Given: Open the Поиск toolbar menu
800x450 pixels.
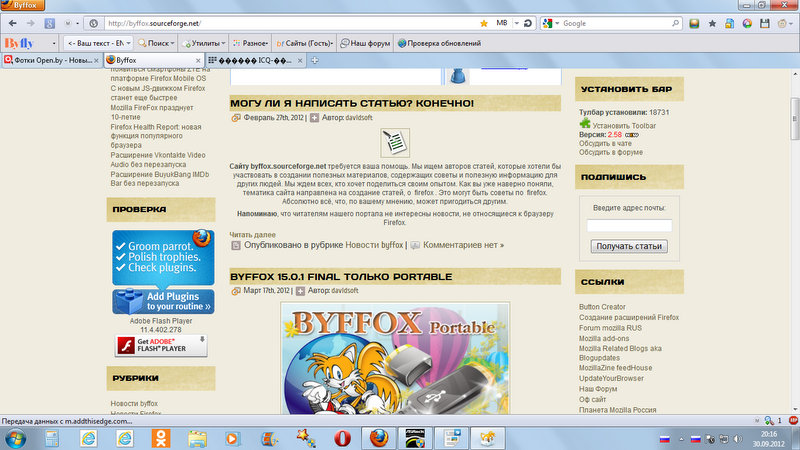Looking at the screenshot, I should tap(156, 43).
